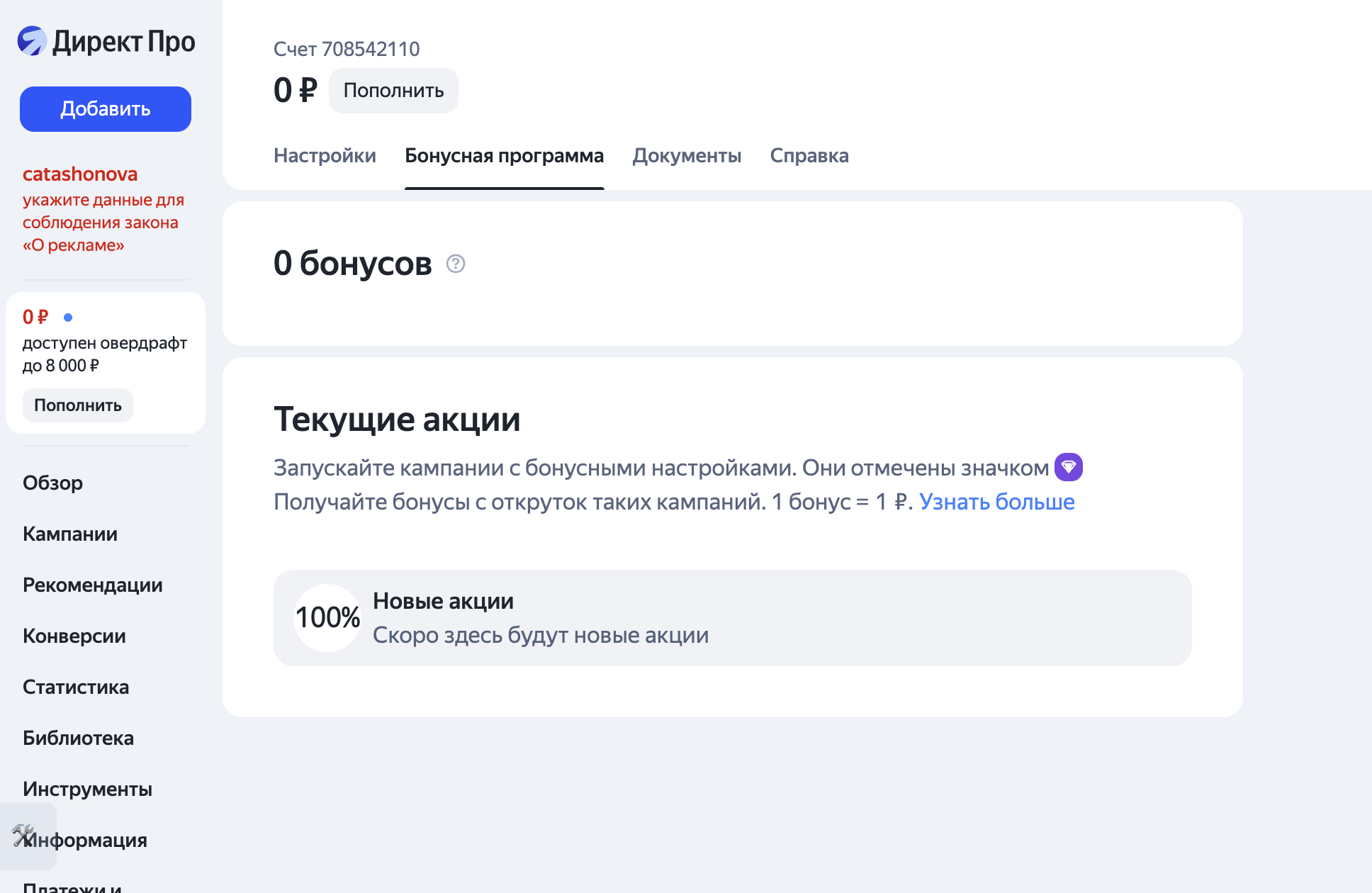Expand the Информация sidebar section
The width and height of the screenshot is (1372, 893).
click(x=84, y=840)
